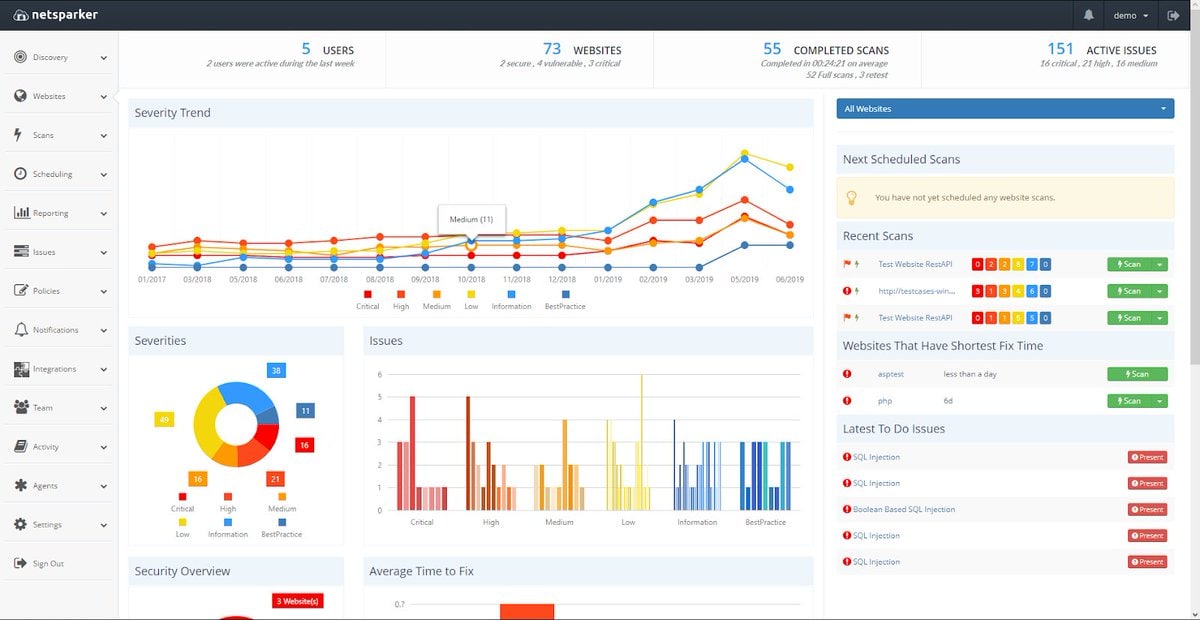Open the Websites sidebar menu

(x=61, y=97)
